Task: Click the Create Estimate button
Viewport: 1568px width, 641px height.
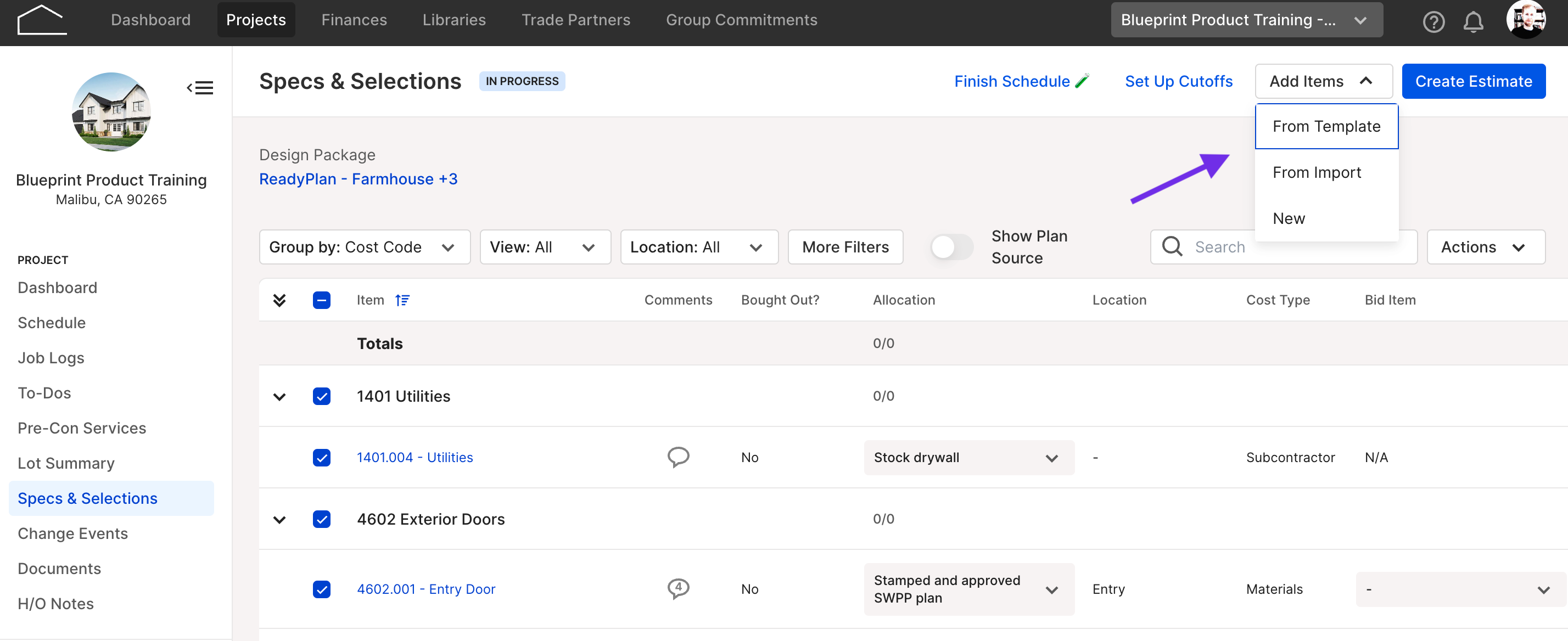Action: pyautogui.click(x=1473, y=81)
